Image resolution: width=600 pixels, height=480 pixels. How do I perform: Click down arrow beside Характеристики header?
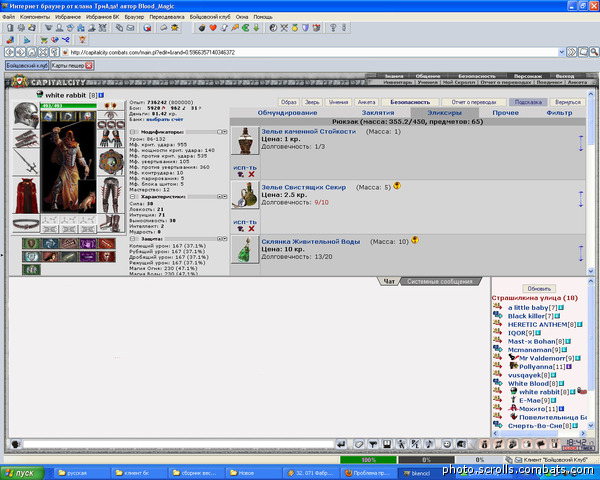point(225,197)
